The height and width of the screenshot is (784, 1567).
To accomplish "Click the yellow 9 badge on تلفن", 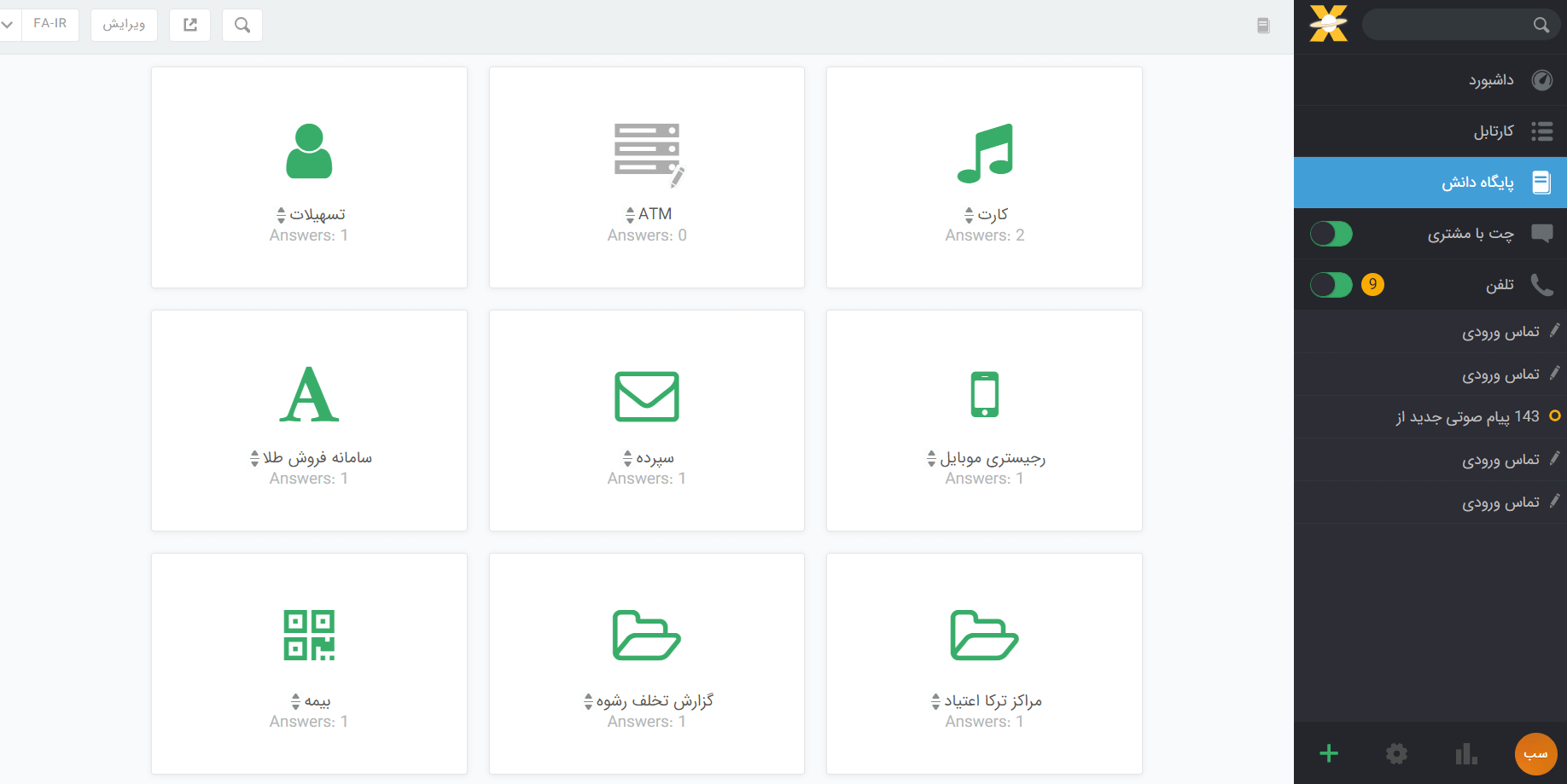I will pyautogui.click(x=1372, y=284).
